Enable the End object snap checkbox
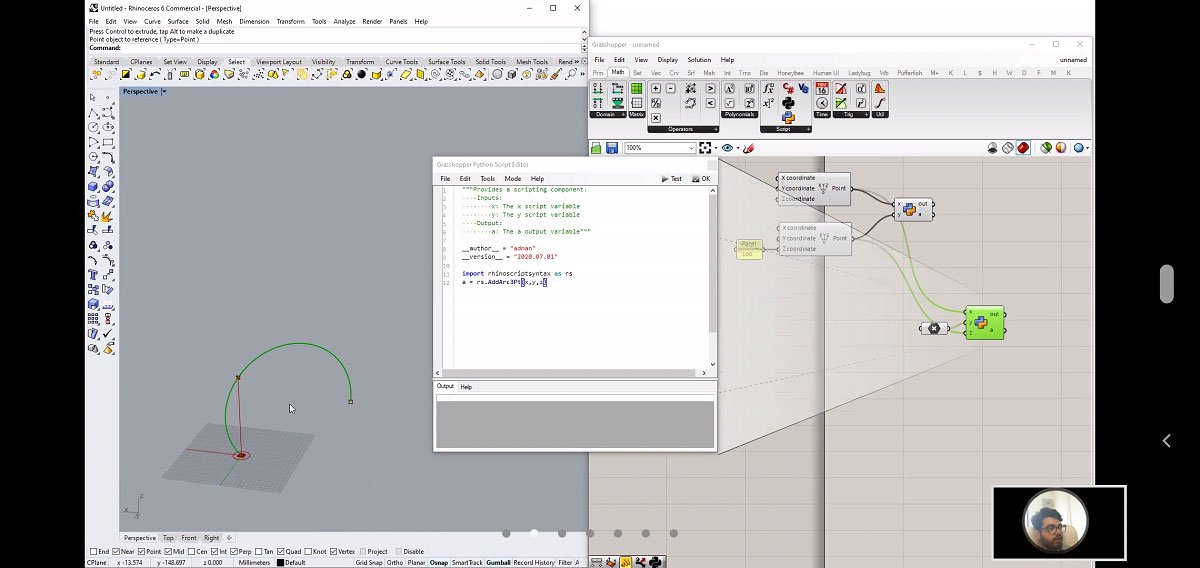Screen dimensions: 1200x568 point(93,551)
